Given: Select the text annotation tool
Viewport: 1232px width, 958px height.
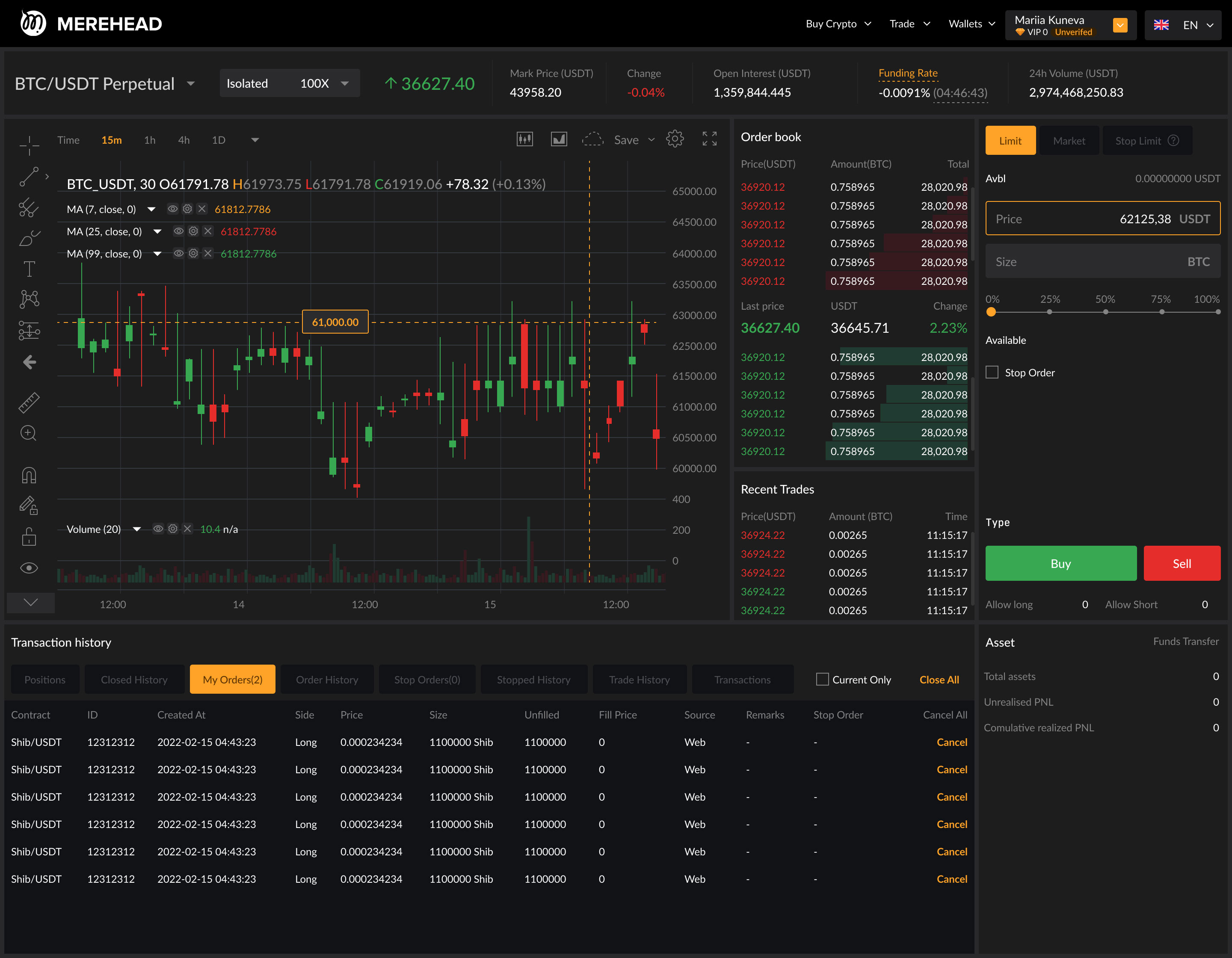Looking at the screenshot, I should point(29,269).
